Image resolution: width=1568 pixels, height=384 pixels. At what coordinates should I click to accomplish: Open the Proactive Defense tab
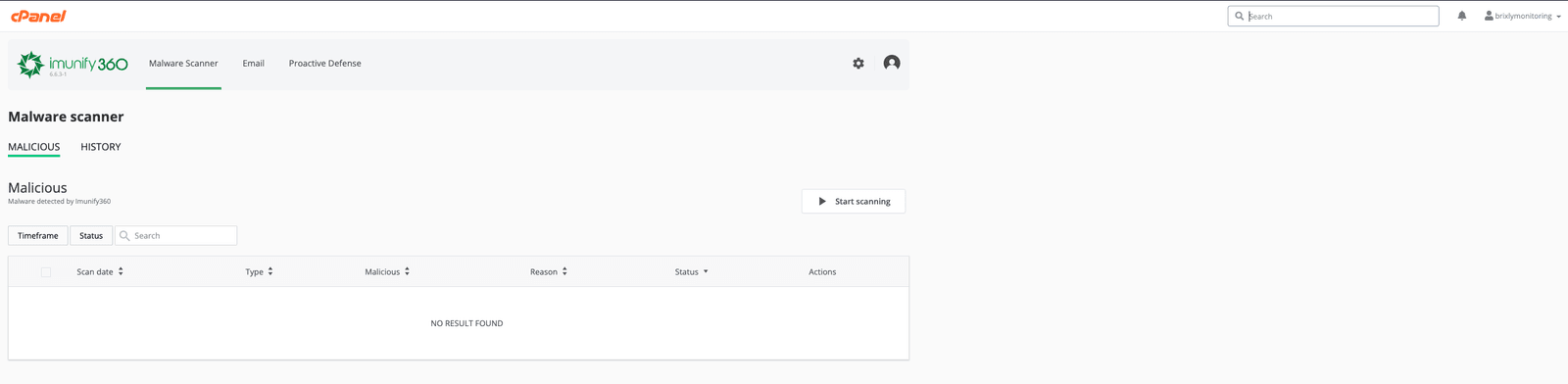click(x=324, y=64)
